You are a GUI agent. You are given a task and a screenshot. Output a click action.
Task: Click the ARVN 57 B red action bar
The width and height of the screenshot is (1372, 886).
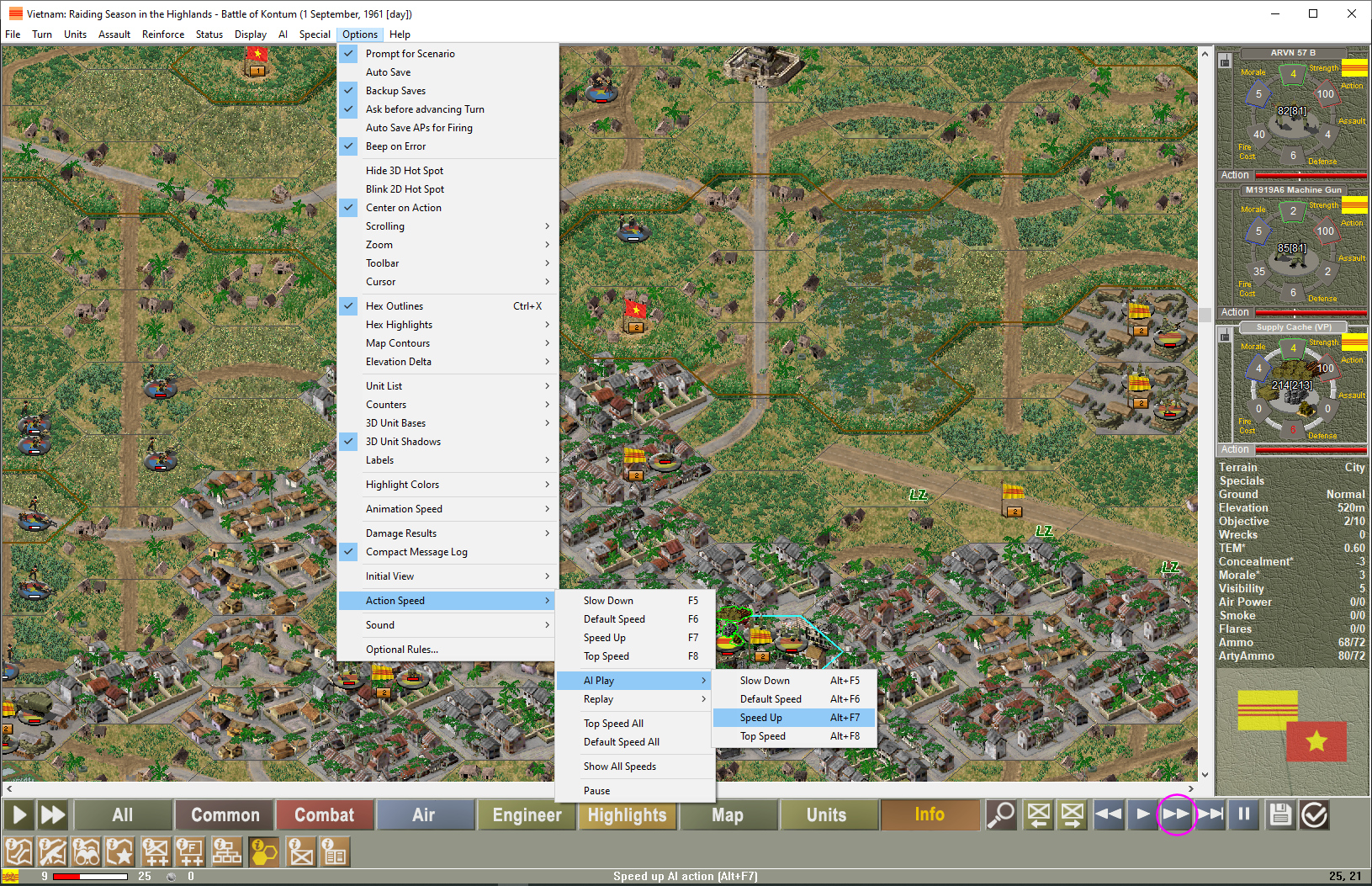tap(1311, 175)
